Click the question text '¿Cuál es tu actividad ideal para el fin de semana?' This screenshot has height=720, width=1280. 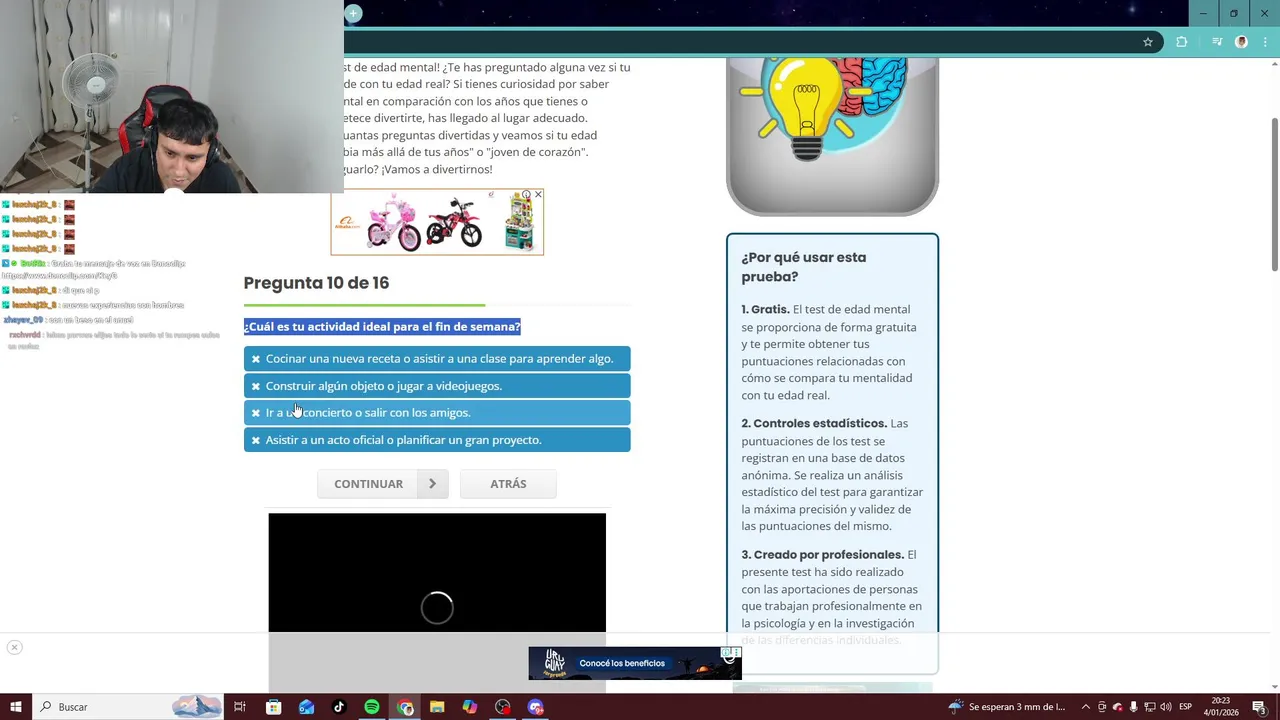click(382, 326)
